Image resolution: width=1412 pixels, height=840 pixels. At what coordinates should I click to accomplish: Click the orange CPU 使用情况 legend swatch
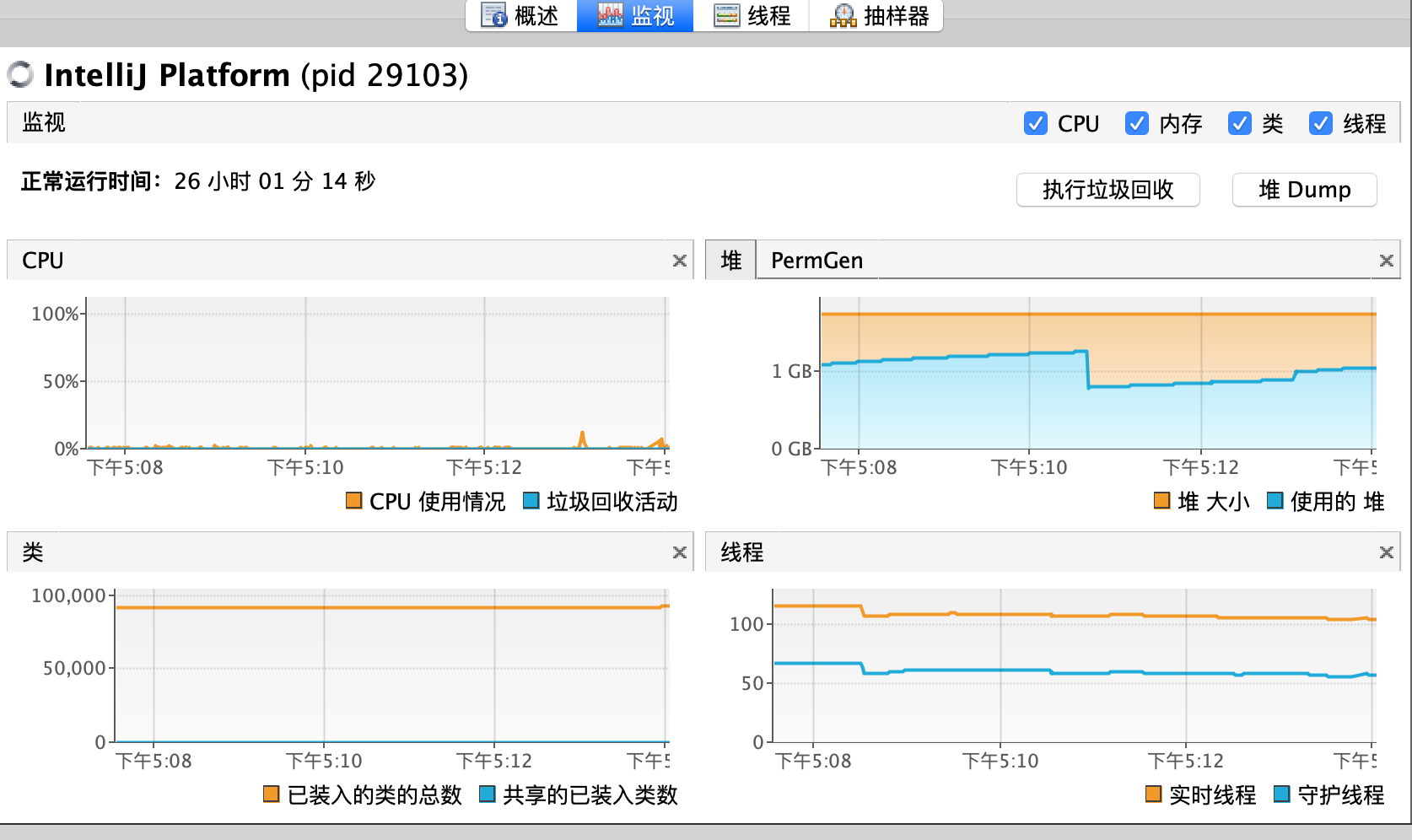[354, 501]
